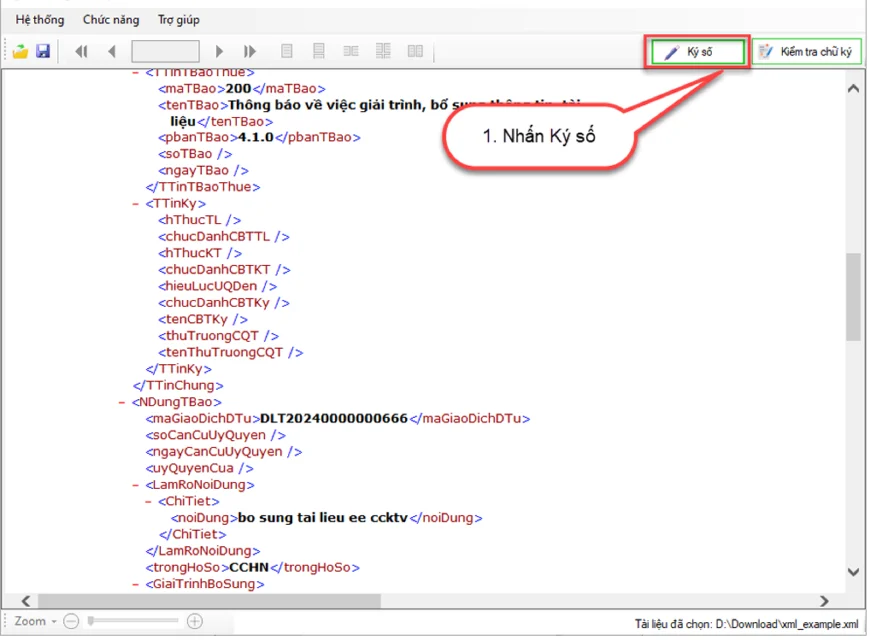Click vertical scrollbar up arrow
The width and height of the screenshot is (870, 640).
coord(853,89)
